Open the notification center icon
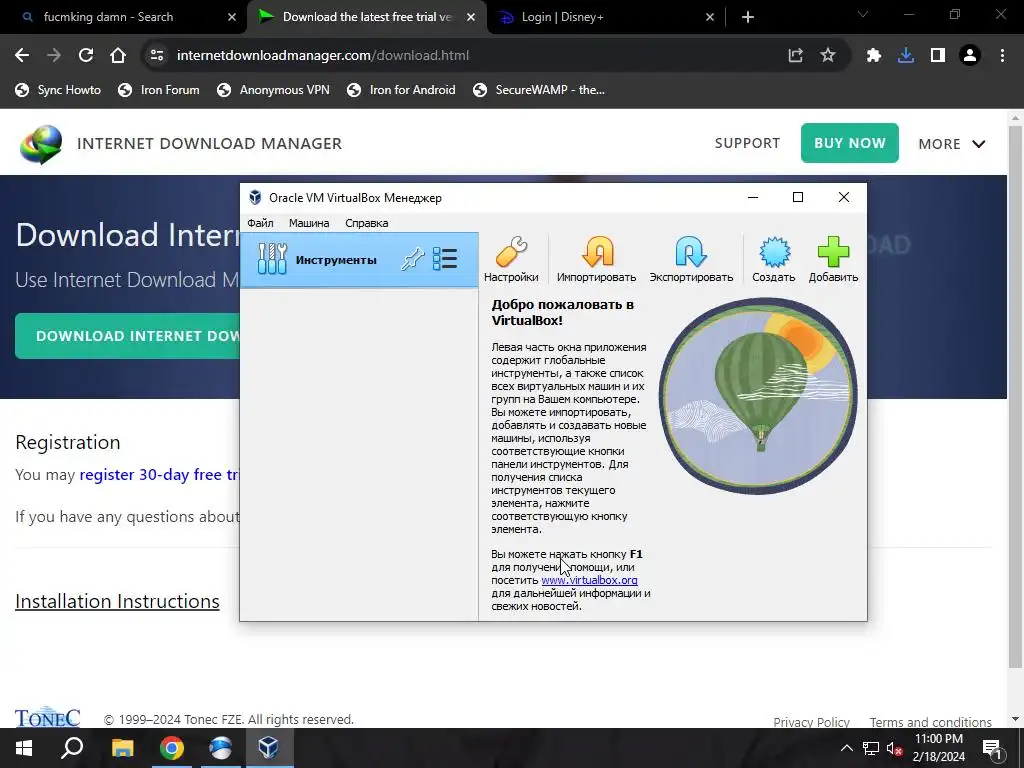Image resolution: width=1024 pixels, height=768 pixels. pyautogui.click(x=992, y=748)
